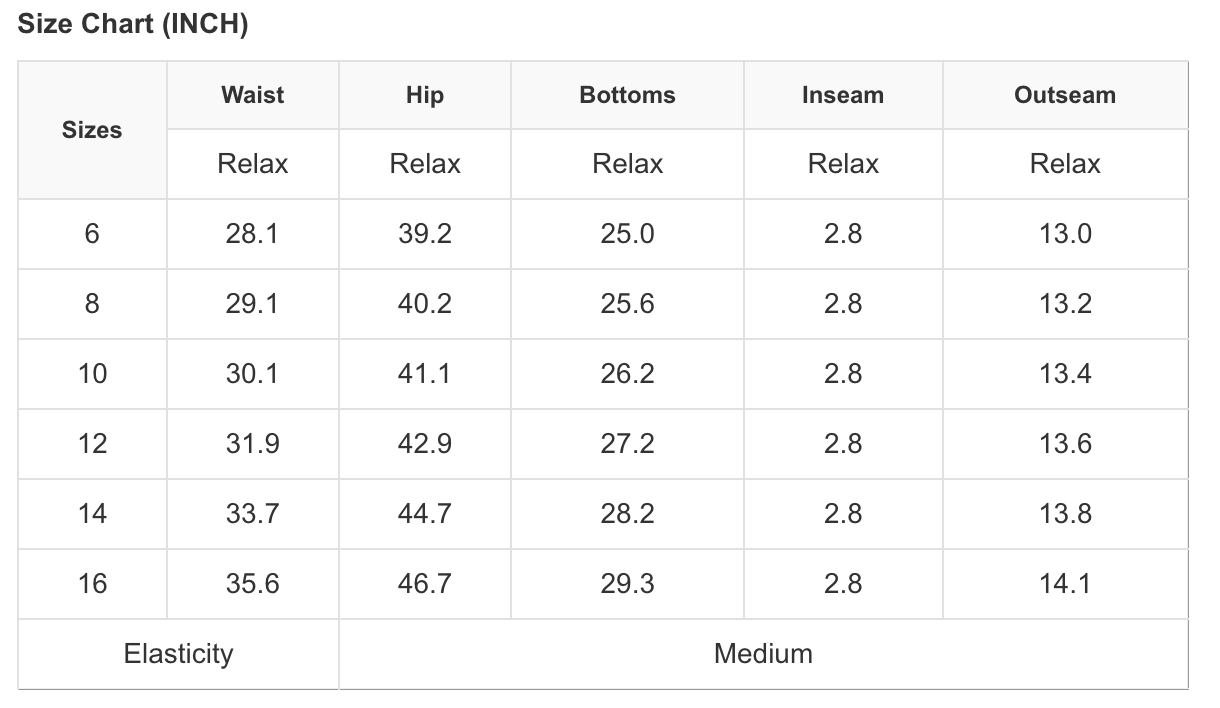Screen dimensions: 1220x708
Task: Select size 6 row label
Action: point(92,234)
